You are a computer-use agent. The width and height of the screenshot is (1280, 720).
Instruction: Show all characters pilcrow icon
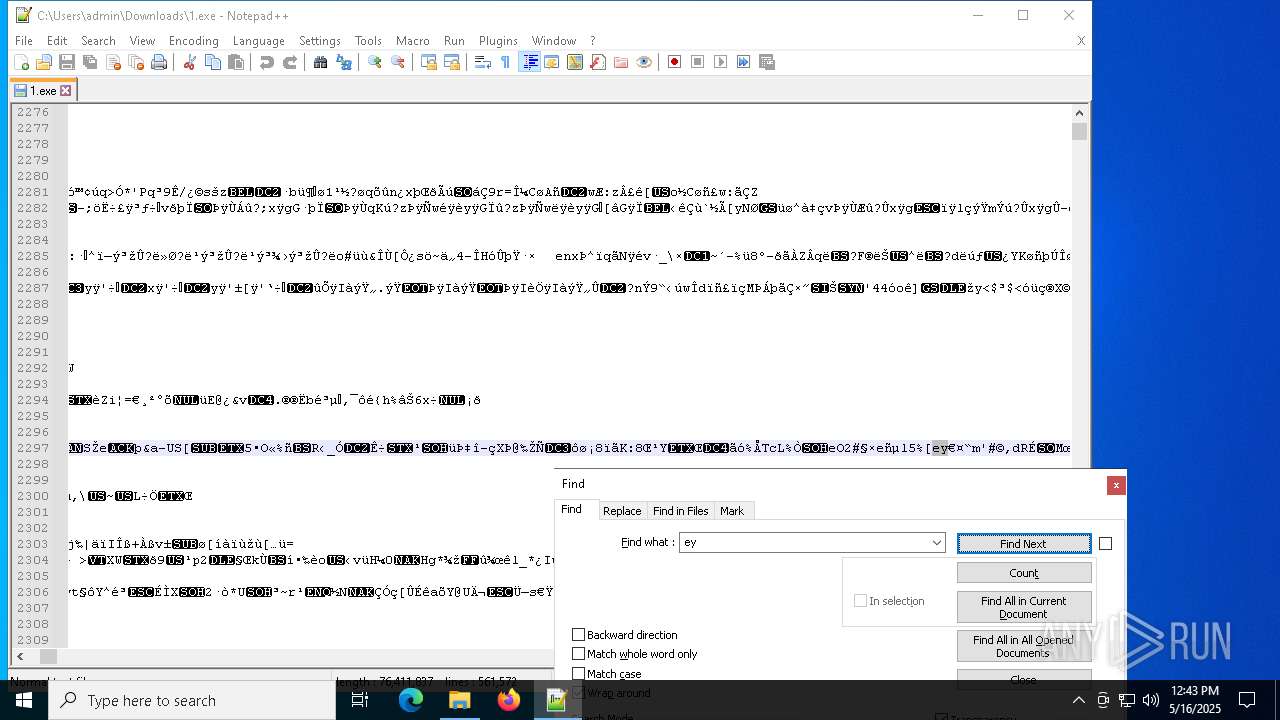[505, 62]
